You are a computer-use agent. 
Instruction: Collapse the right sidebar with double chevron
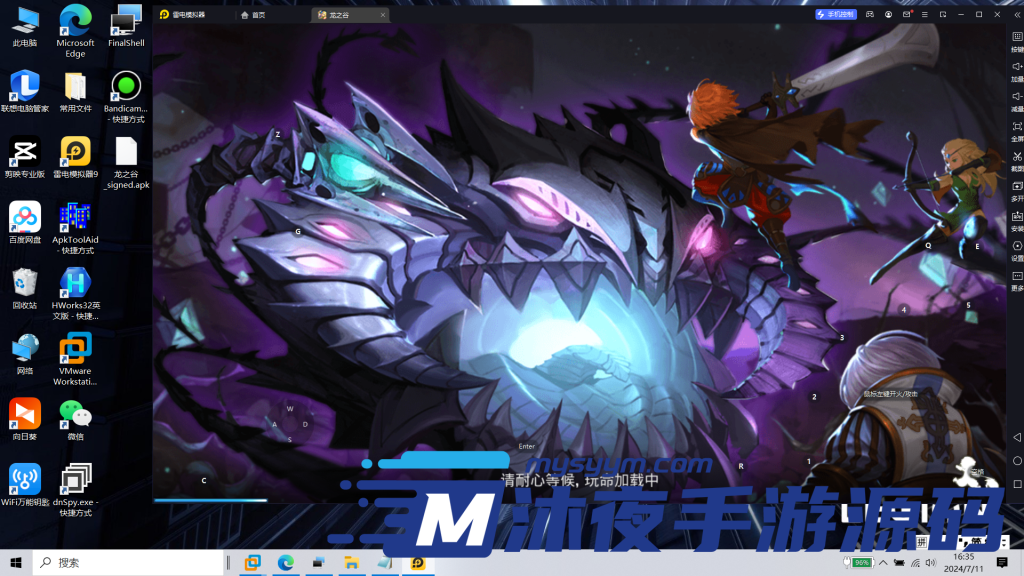[x=1017, y=15]
